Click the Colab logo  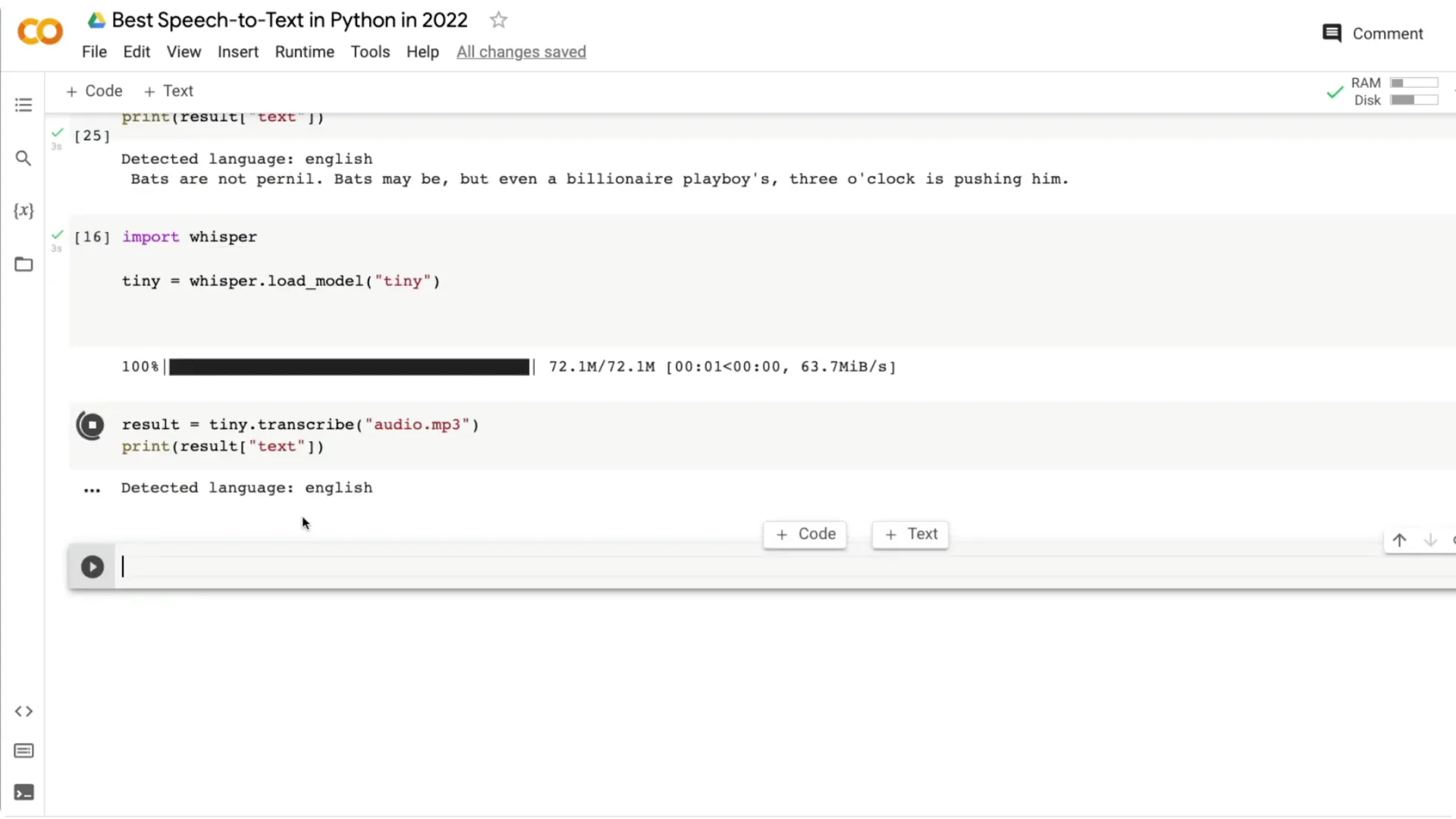[x=39, y=32]
